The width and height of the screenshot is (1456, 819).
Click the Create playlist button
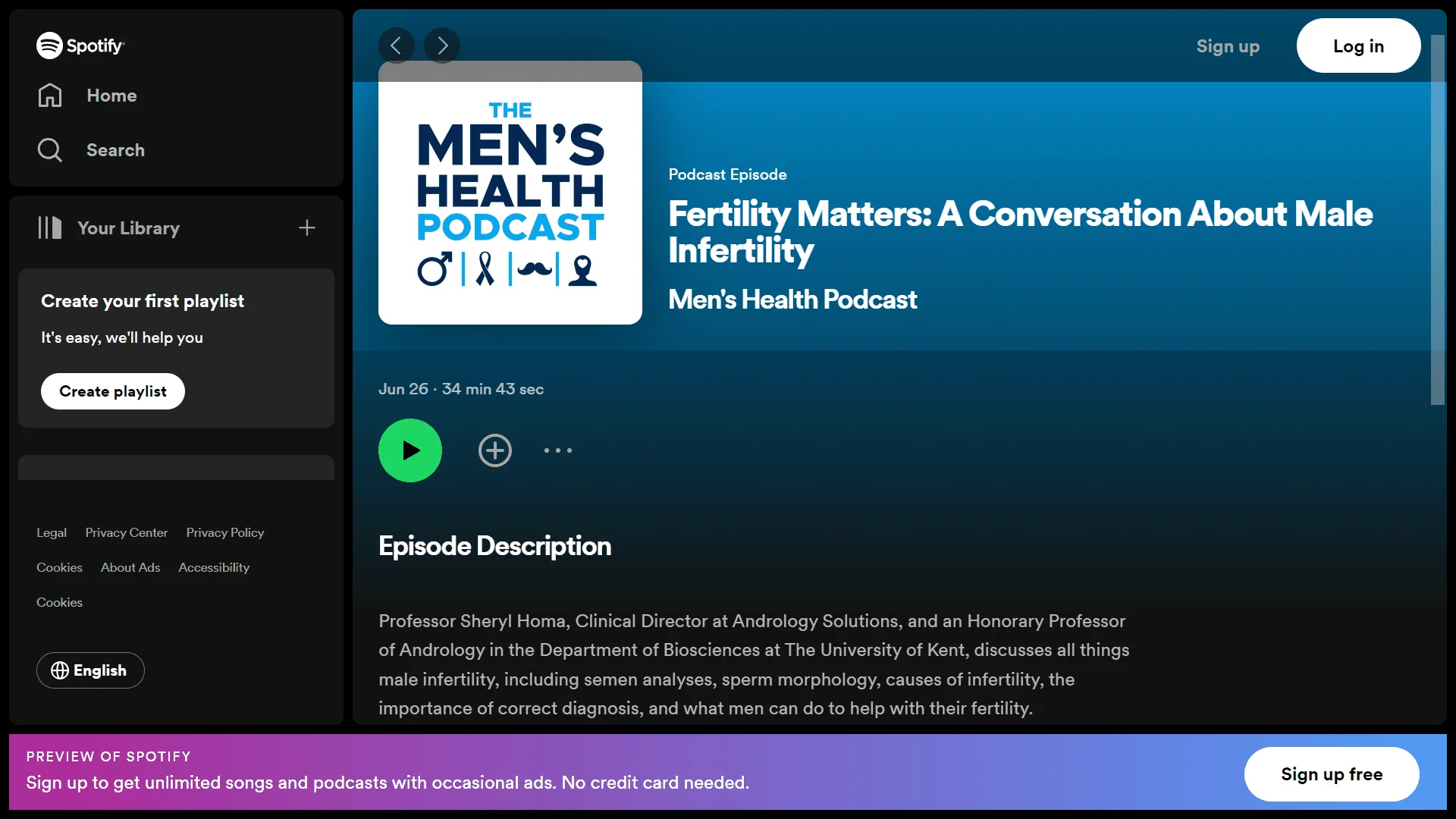113,391
